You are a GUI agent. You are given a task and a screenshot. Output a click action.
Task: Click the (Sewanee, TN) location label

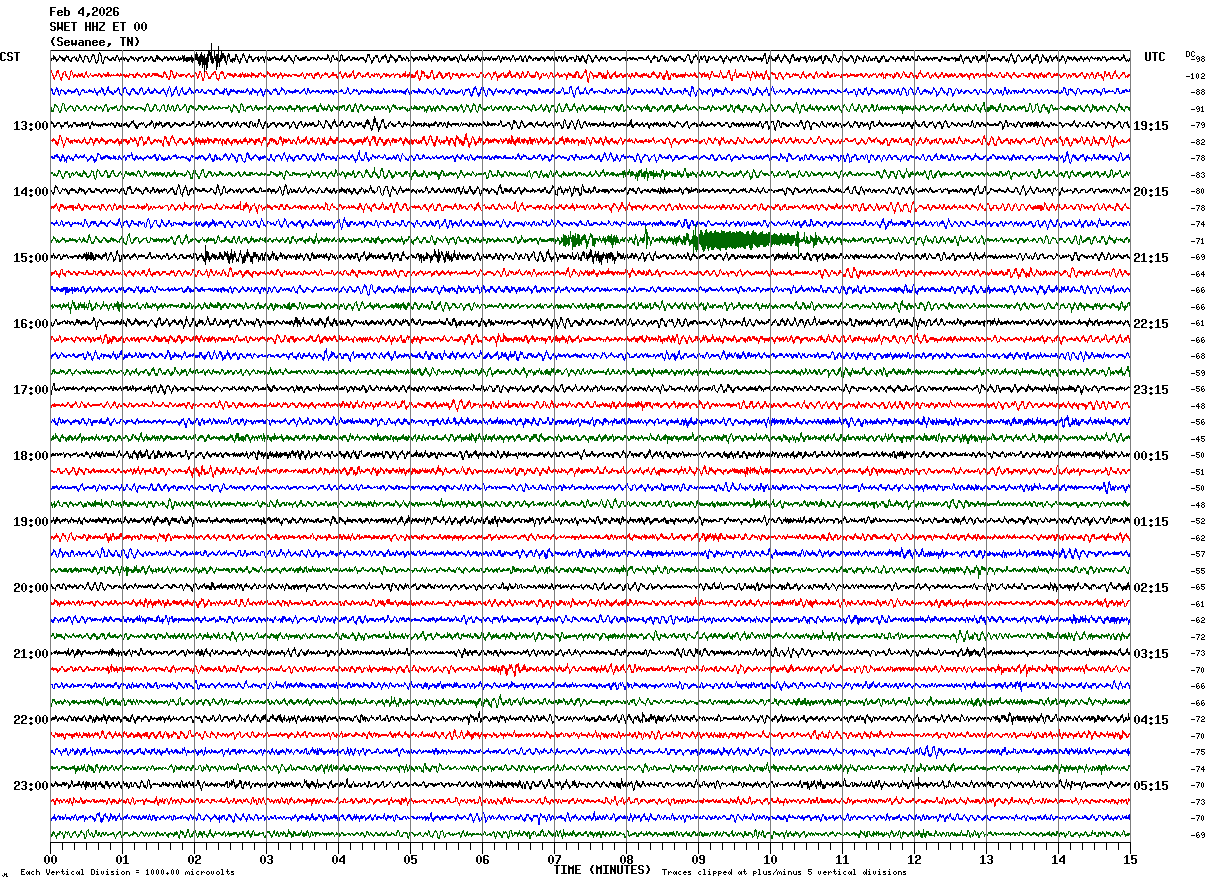tap(95, 42)
